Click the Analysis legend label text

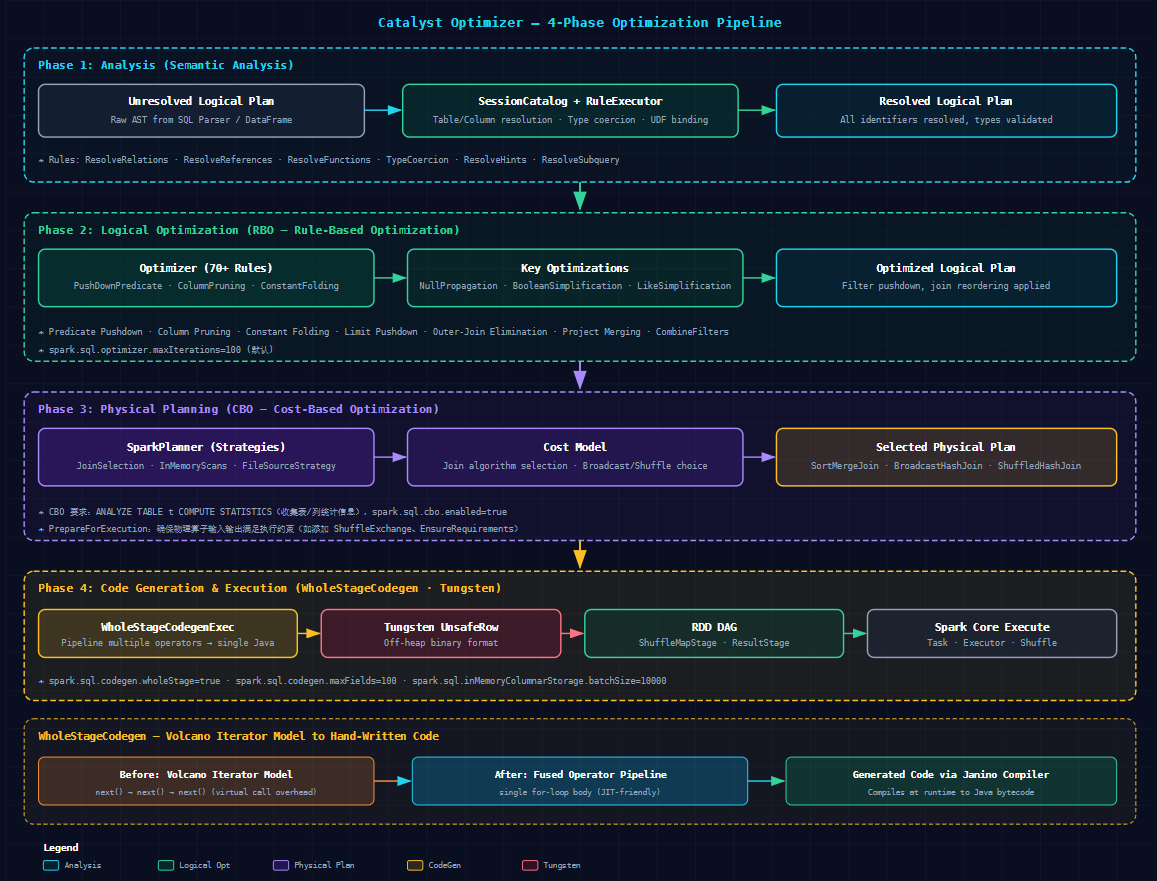coord(83,866)
